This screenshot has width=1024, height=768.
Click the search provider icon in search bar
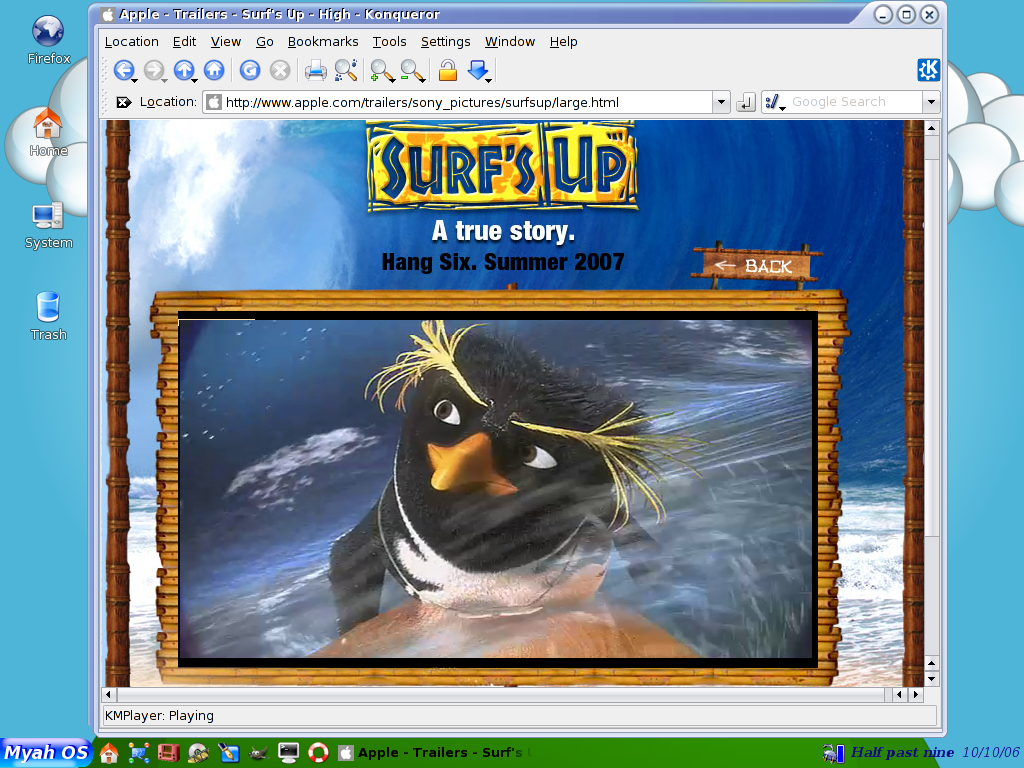(x=774, y=102)
